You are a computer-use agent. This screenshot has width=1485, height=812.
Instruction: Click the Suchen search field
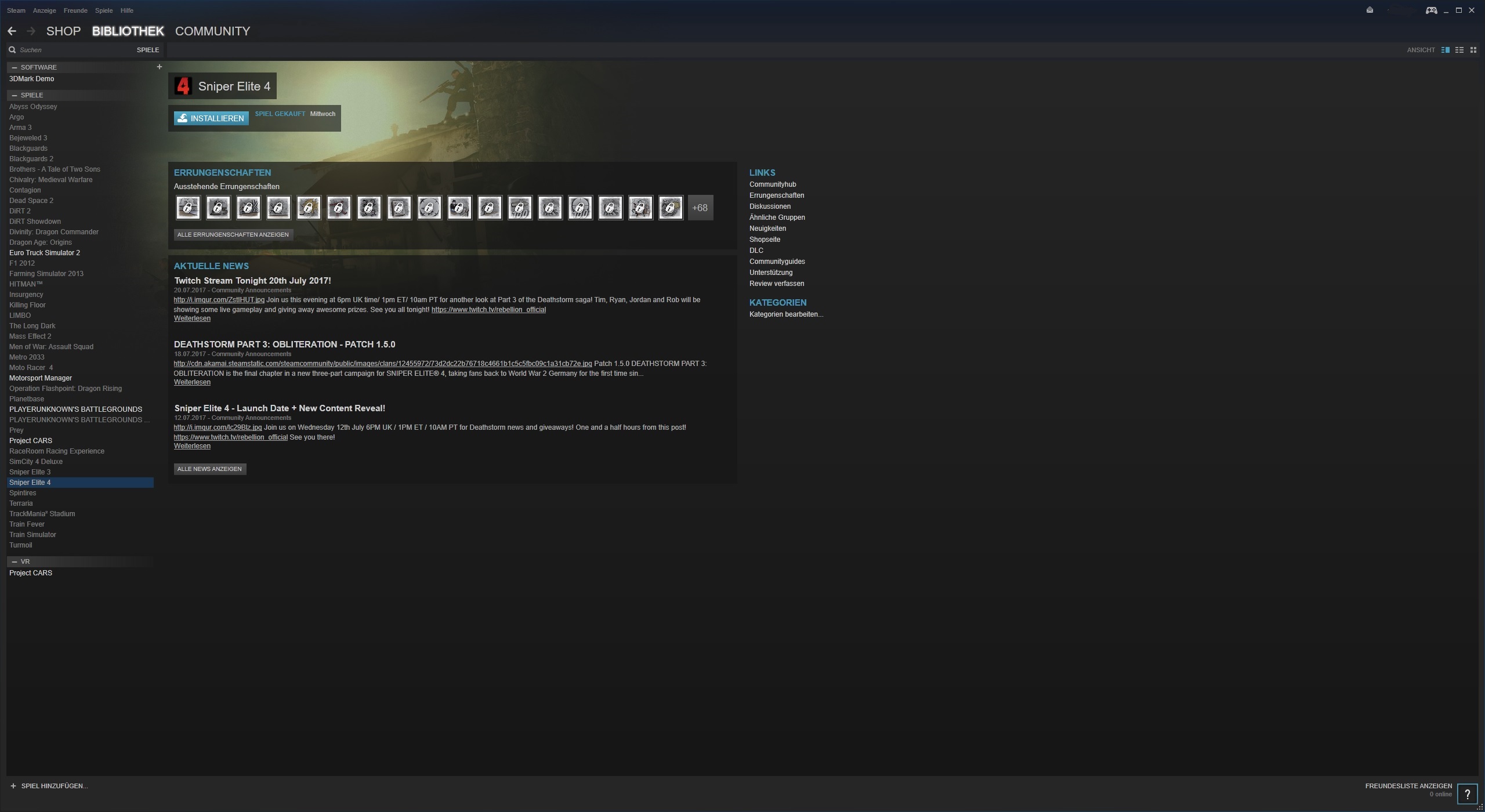[x=70, y=50]
